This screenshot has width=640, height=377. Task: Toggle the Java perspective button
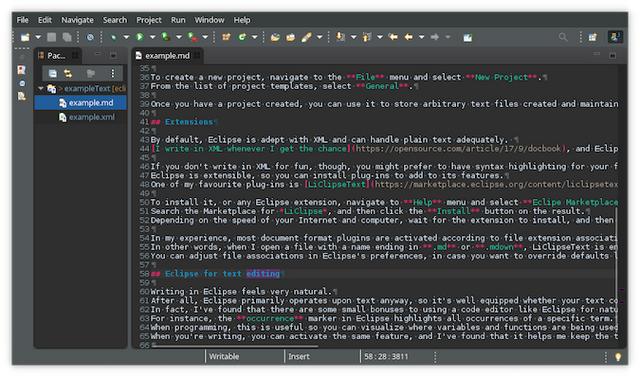coord(615,37)
